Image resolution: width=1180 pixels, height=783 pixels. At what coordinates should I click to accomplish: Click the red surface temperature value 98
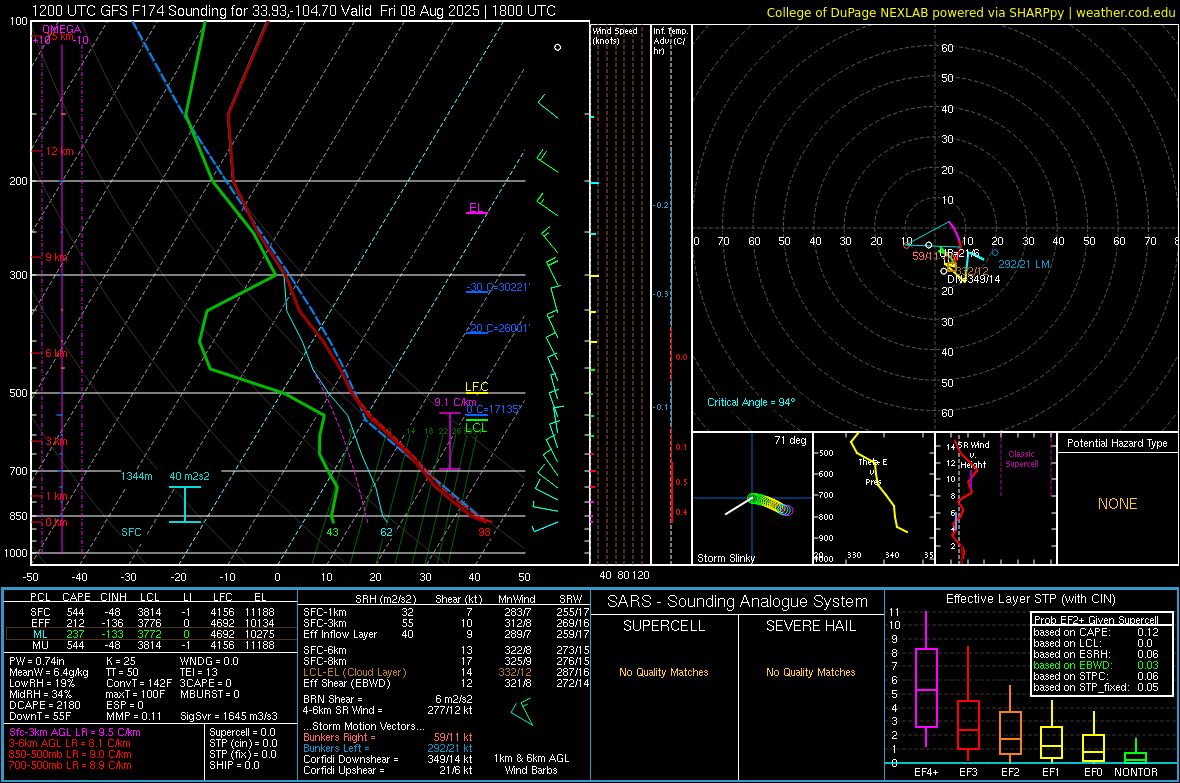pos(484,532)
